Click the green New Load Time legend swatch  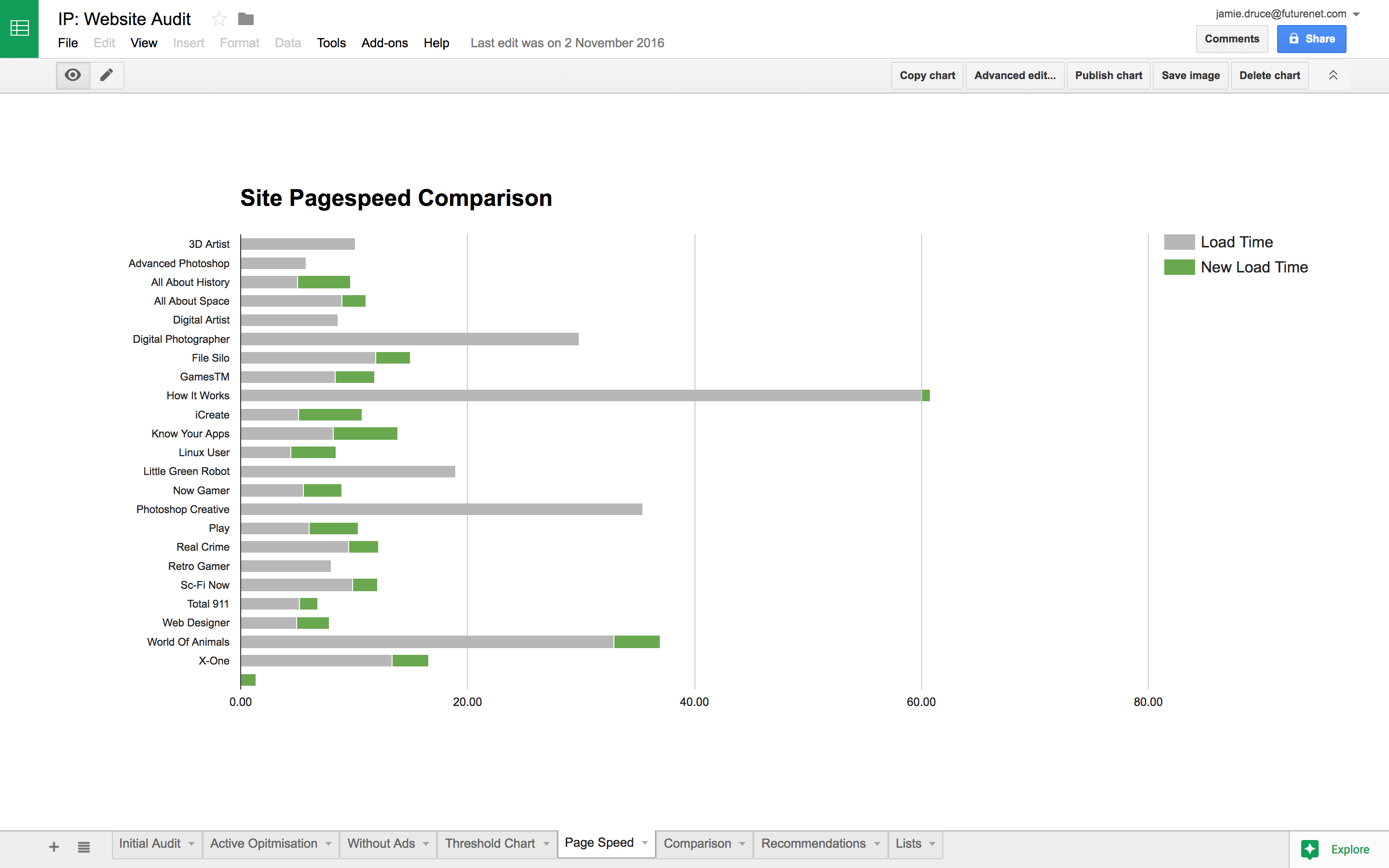[x=1179, y=268]
